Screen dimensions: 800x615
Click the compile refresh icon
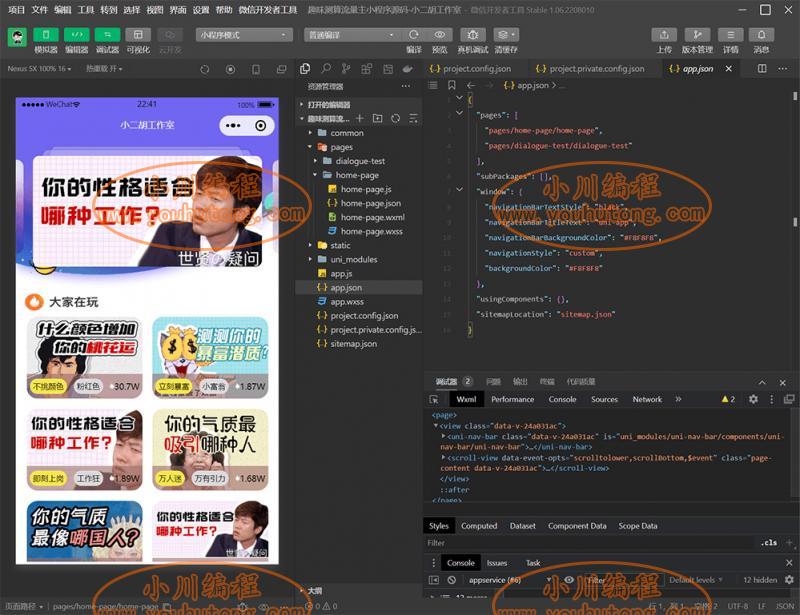pos(414,35)
